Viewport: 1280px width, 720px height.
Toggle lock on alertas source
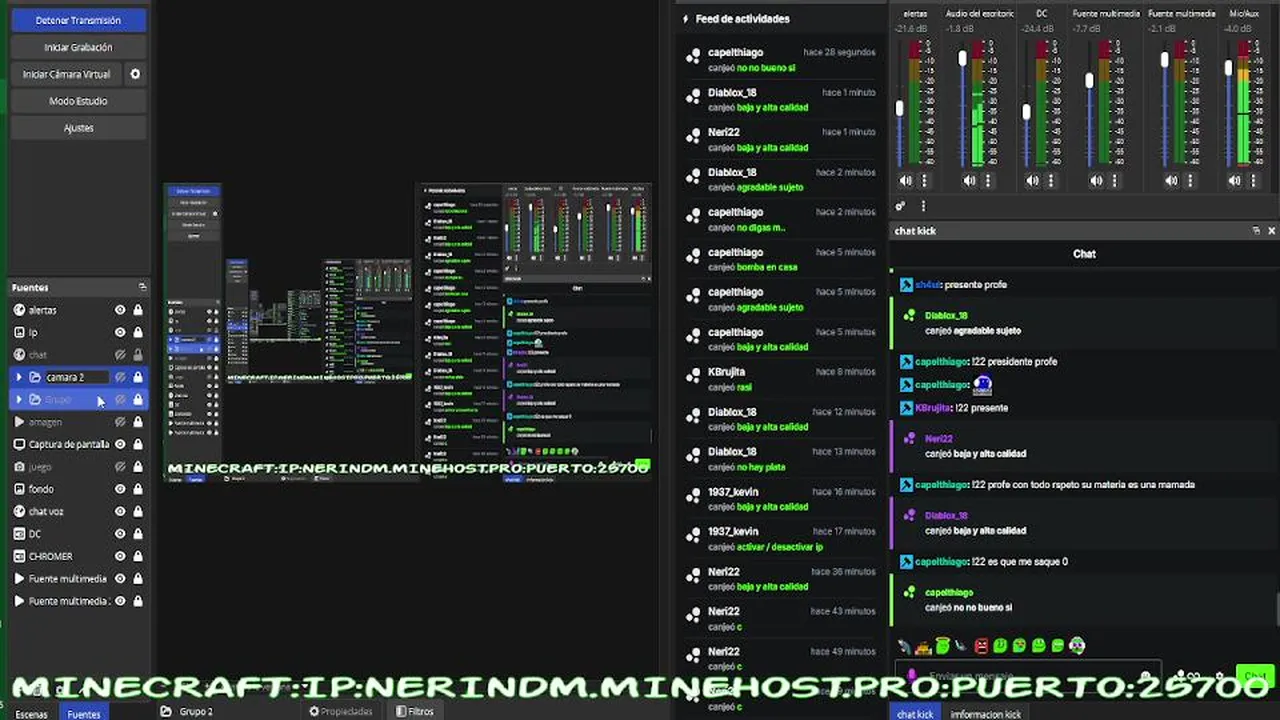(x=138, y=310)
